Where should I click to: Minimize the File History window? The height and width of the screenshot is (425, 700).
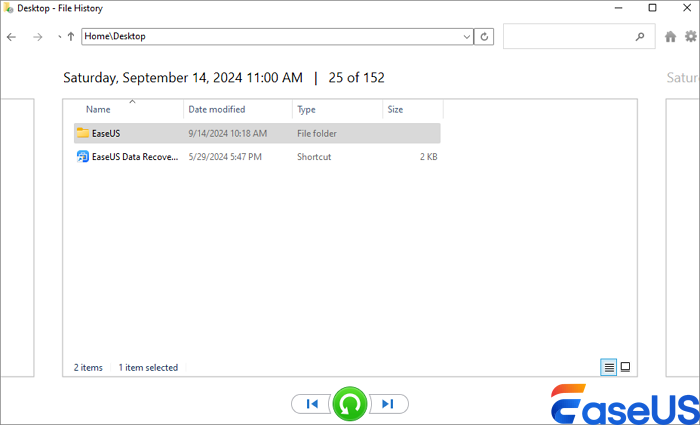(618, 8)
